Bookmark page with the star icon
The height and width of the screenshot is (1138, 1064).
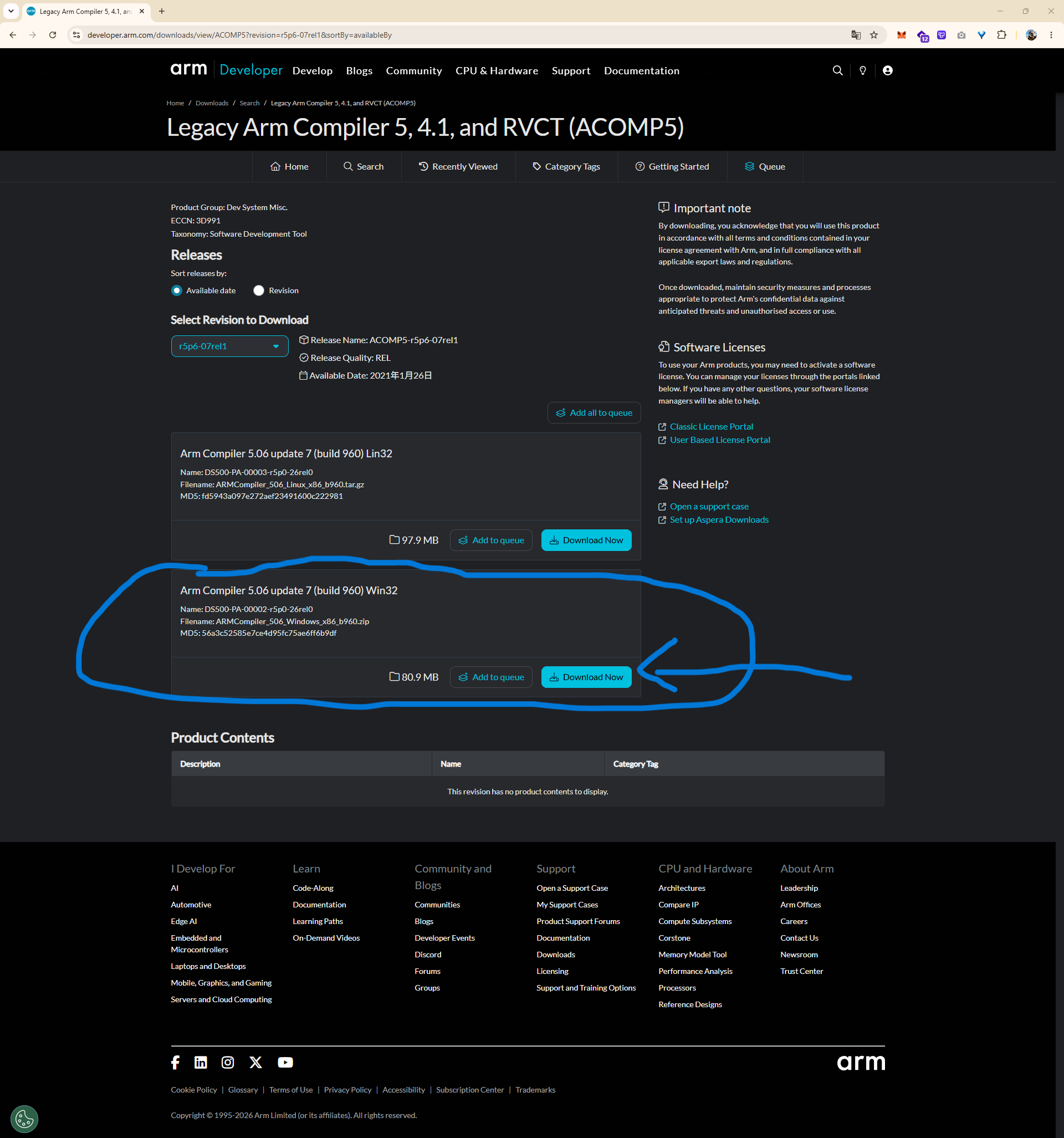pyautogui.click(x=874, y=35)
